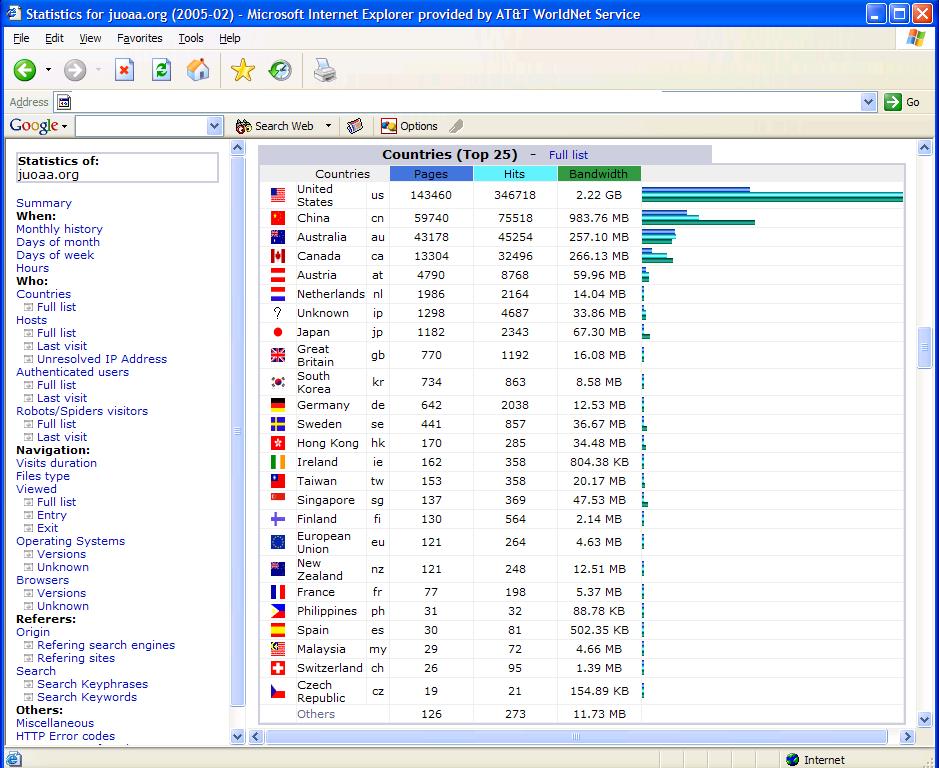Open the Monthly history link
Screen dimensions: 939x768
coord(59,229)
